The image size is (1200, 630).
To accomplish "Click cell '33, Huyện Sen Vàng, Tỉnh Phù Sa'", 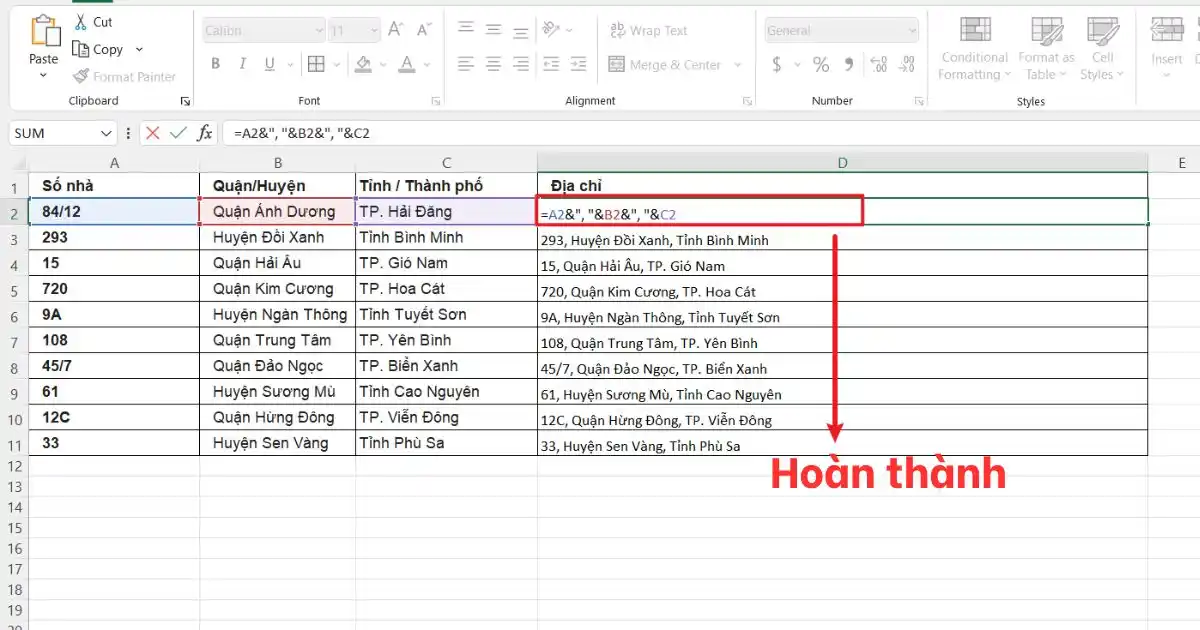I will 842,444.
